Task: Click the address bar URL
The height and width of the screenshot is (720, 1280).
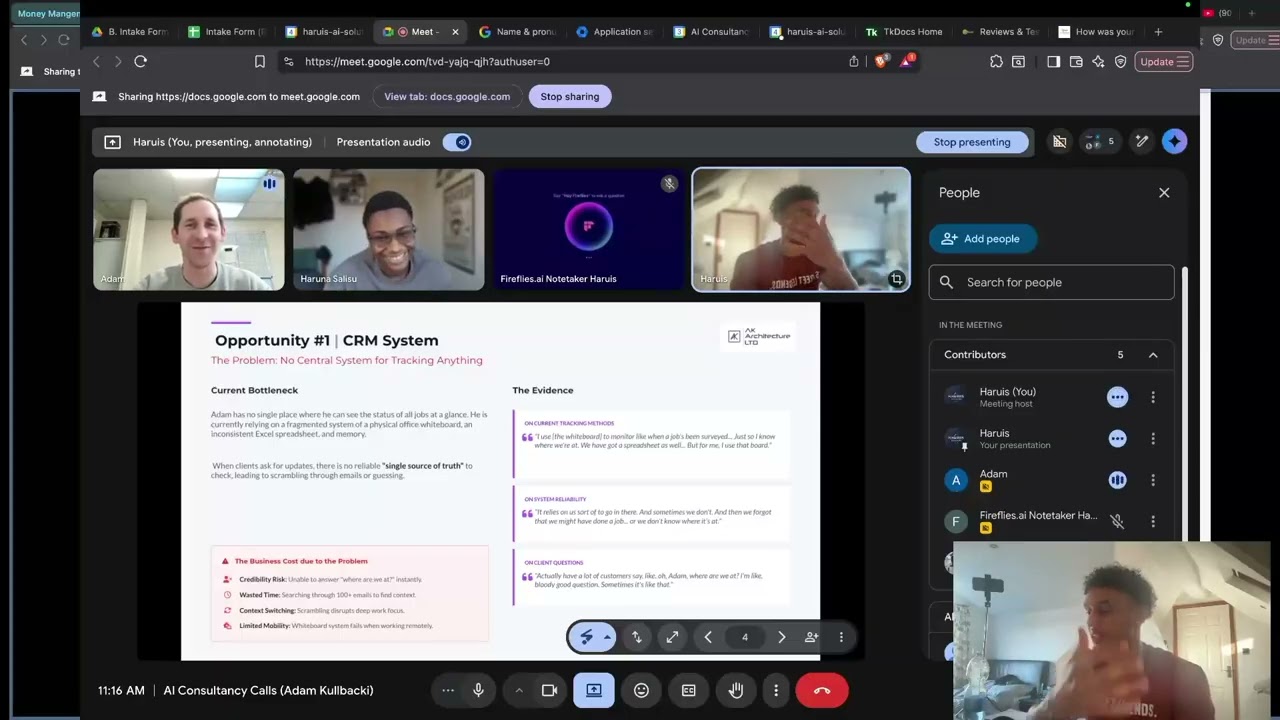Action: coord(427,62)
